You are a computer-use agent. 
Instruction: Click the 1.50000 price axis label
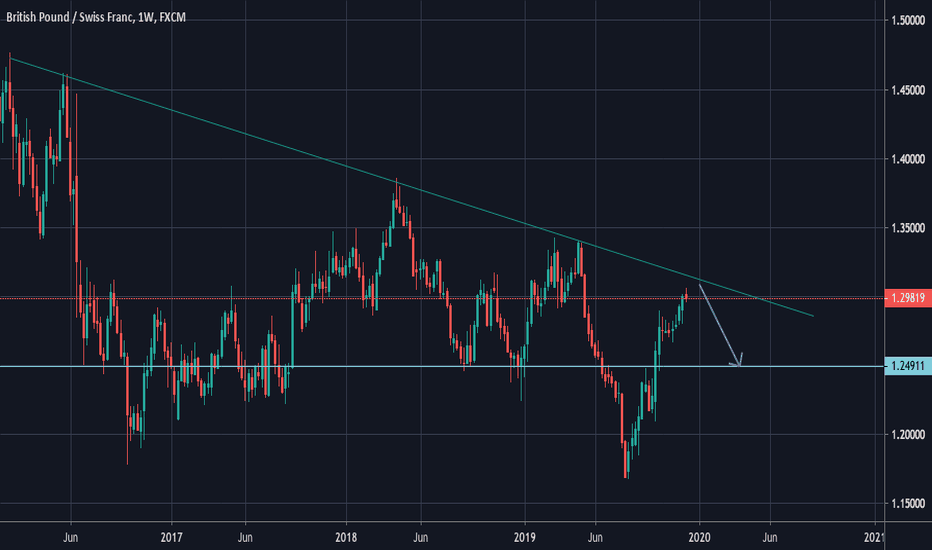click(x=908, y=21)
